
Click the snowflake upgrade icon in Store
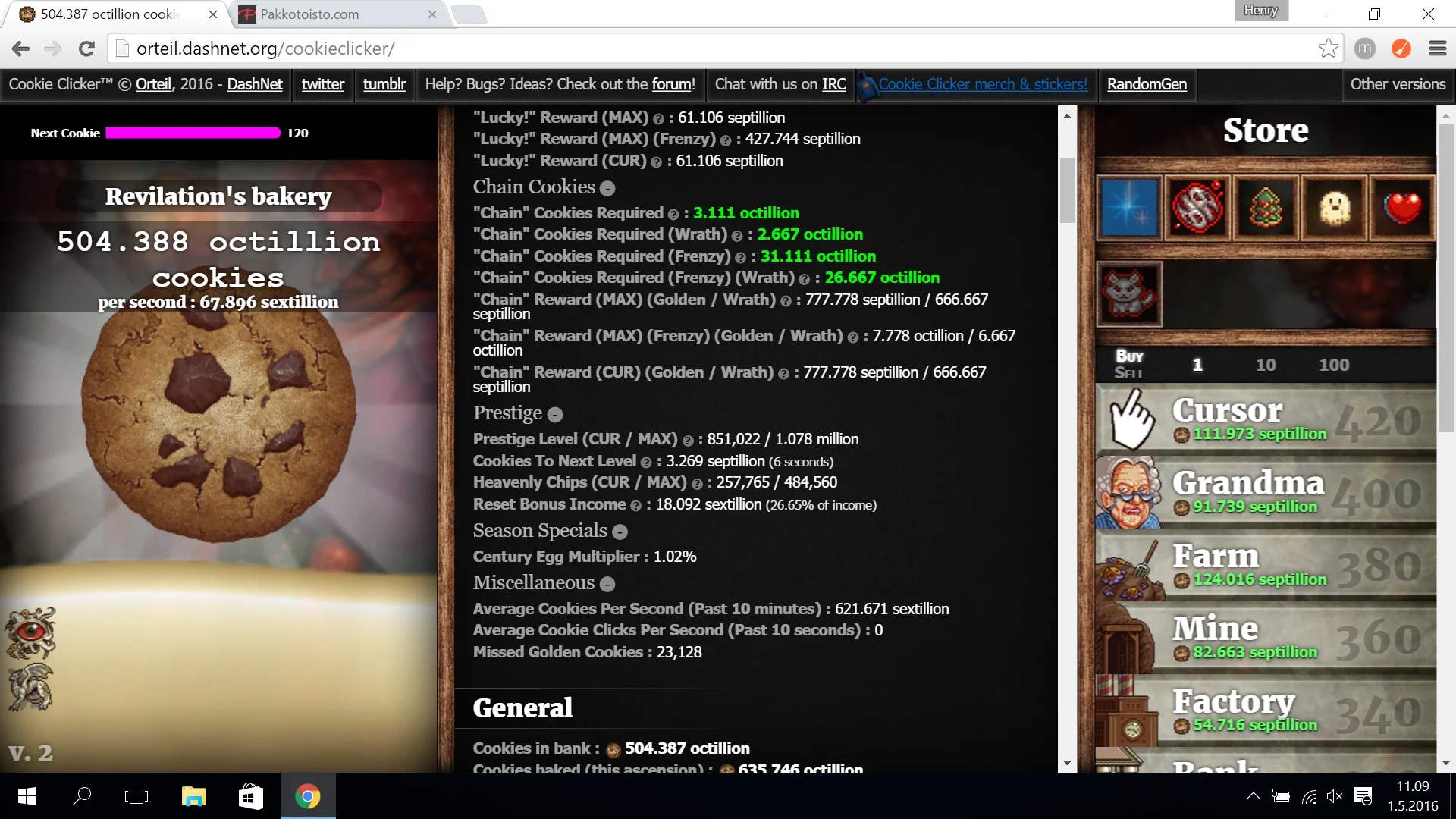coord(1129,207)
